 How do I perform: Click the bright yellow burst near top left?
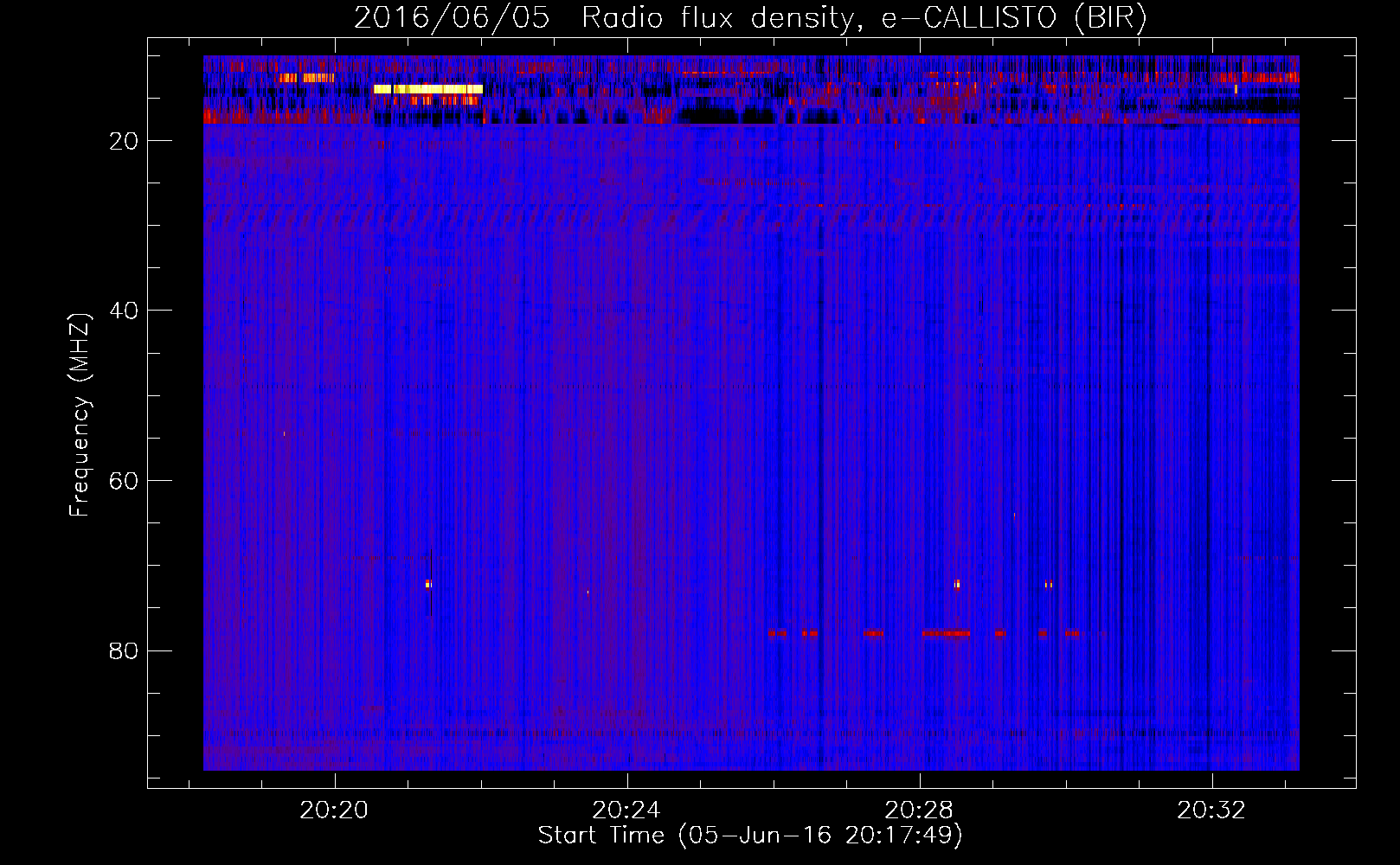coord(428,89)
